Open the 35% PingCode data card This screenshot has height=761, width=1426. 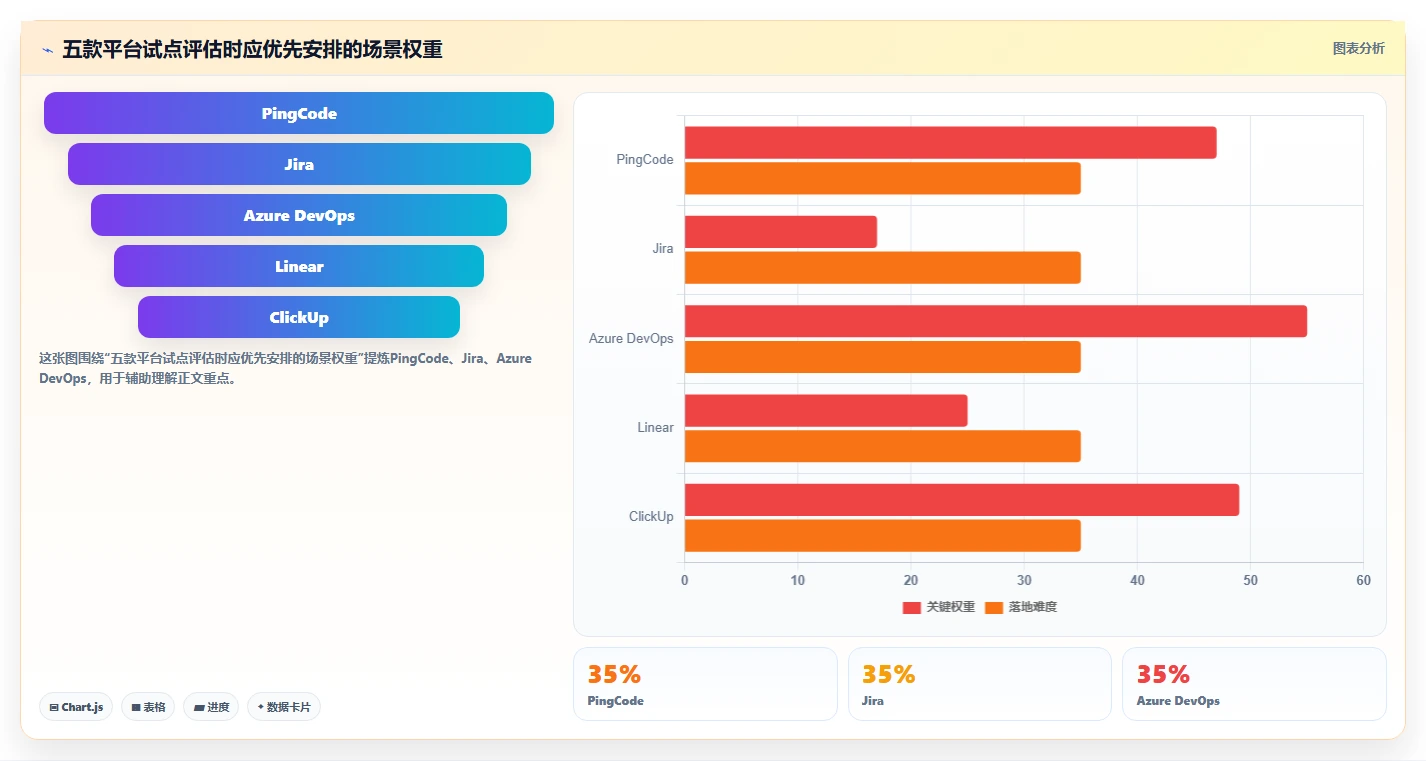[x=705, y=684]
